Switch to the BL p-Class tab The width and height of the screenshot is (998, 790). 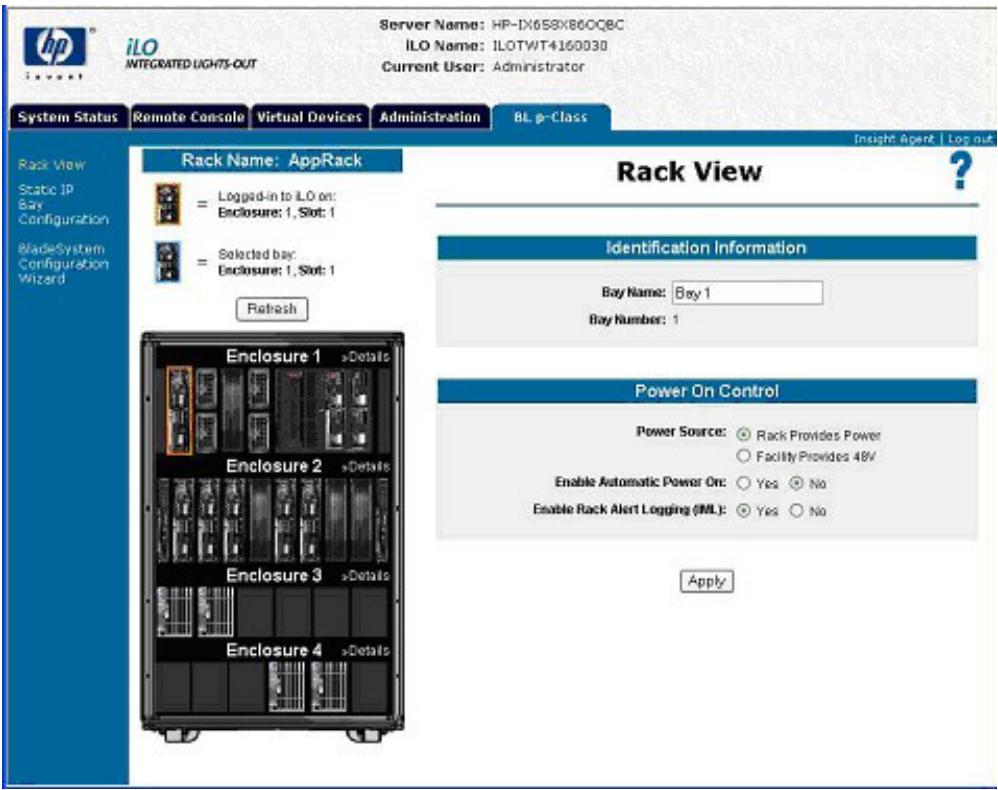point(551,117)
